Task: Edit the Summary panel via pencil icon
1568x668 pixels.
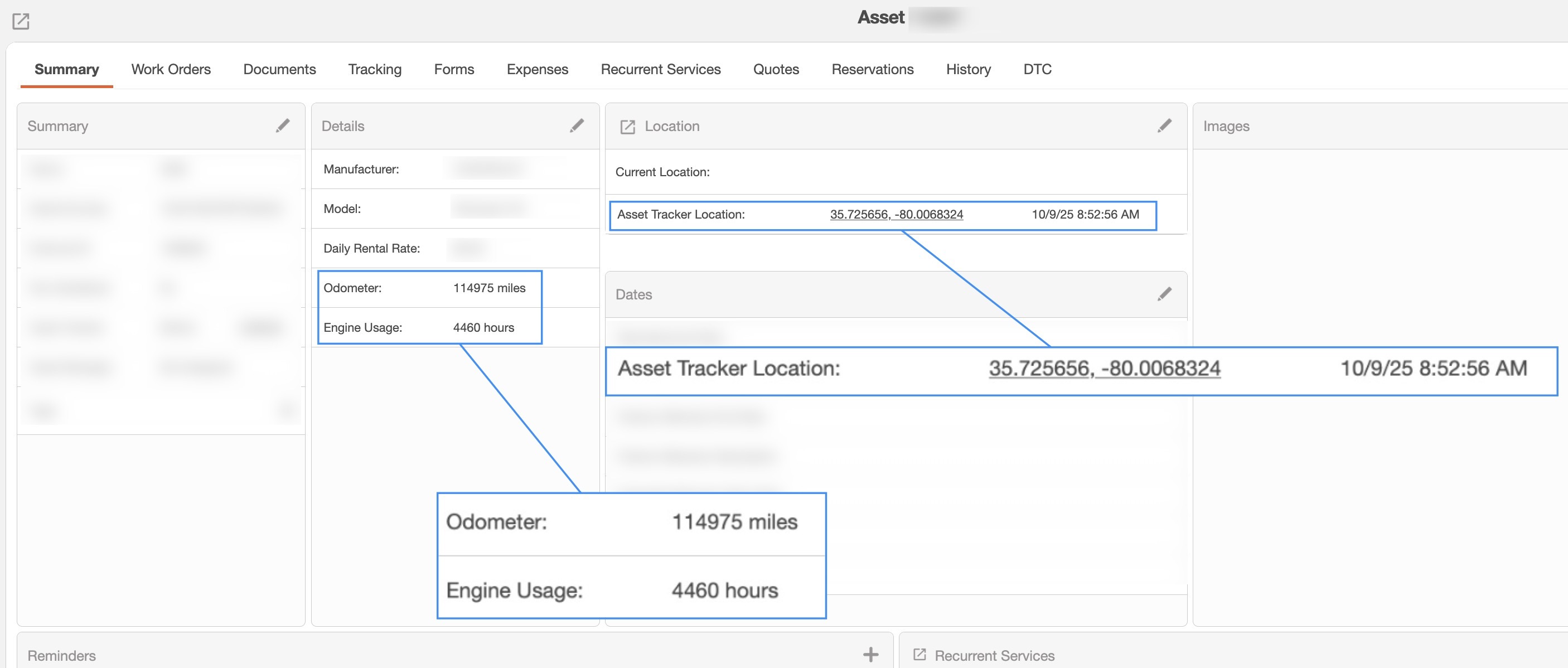Action: [284, 126]
